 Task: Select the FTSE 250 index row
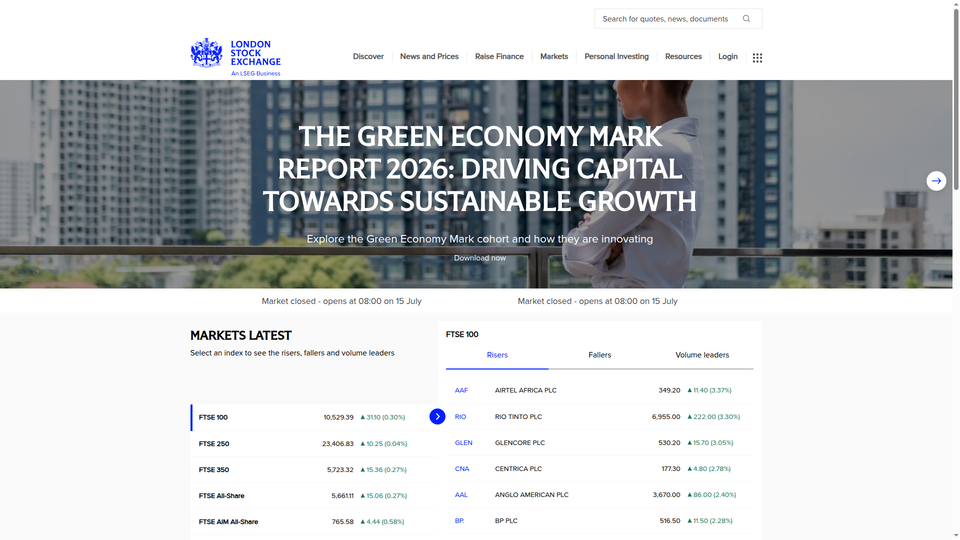pyautogui.click(x=313, y=443)
